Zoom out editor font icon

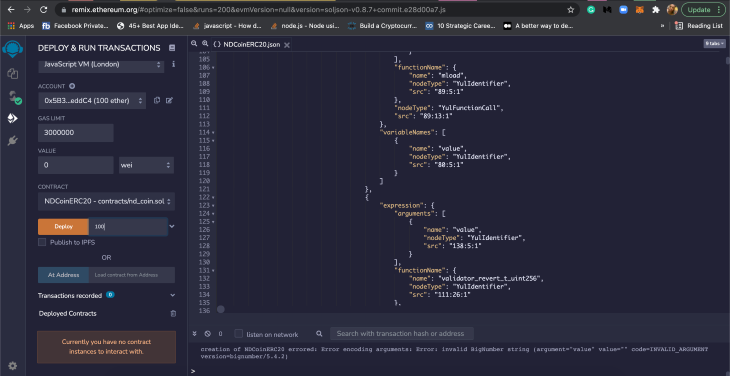pyautogui.click(x=195, y=44)
